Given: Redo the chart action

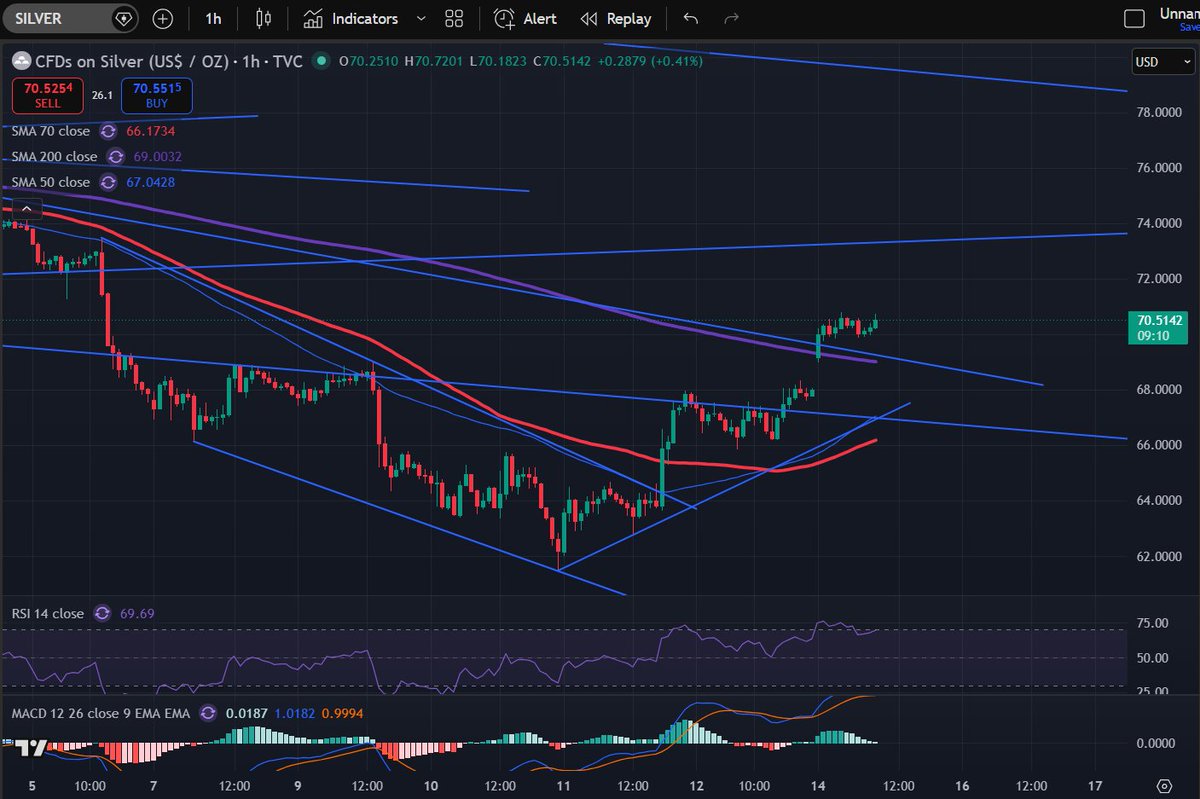Looking at the screenshot, I should point(731,19).
